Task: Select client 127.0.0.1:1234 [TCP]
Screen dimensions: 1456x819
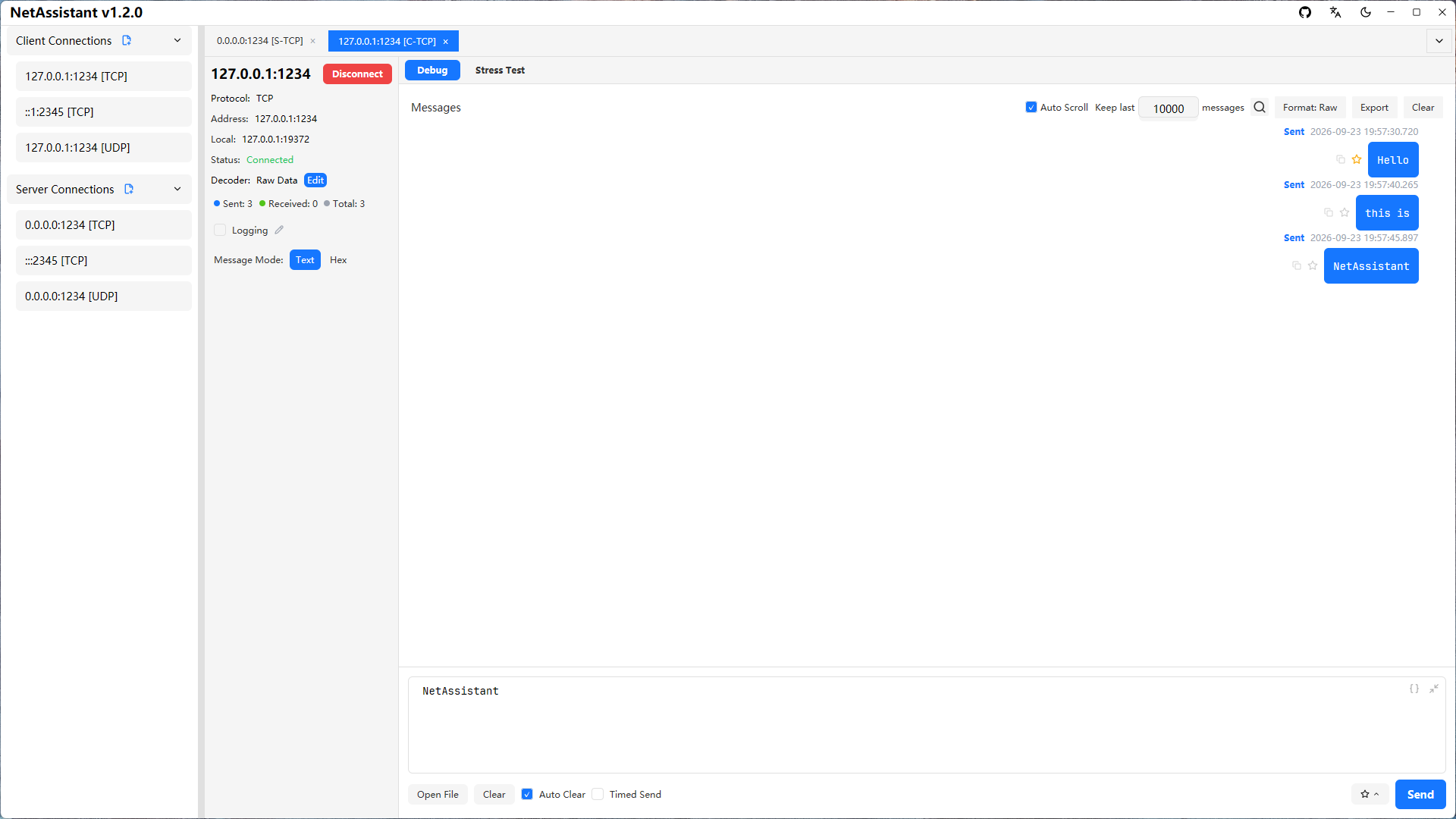Action: pyautogui.click(x=104, y=76)
